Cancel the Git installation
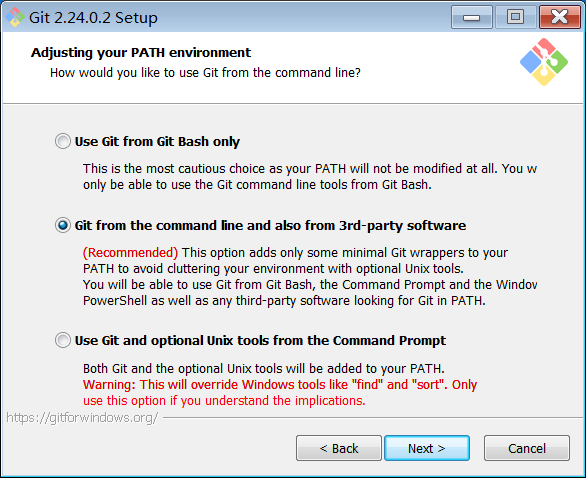This screenshot has width=586, height=478. (527, 448)
